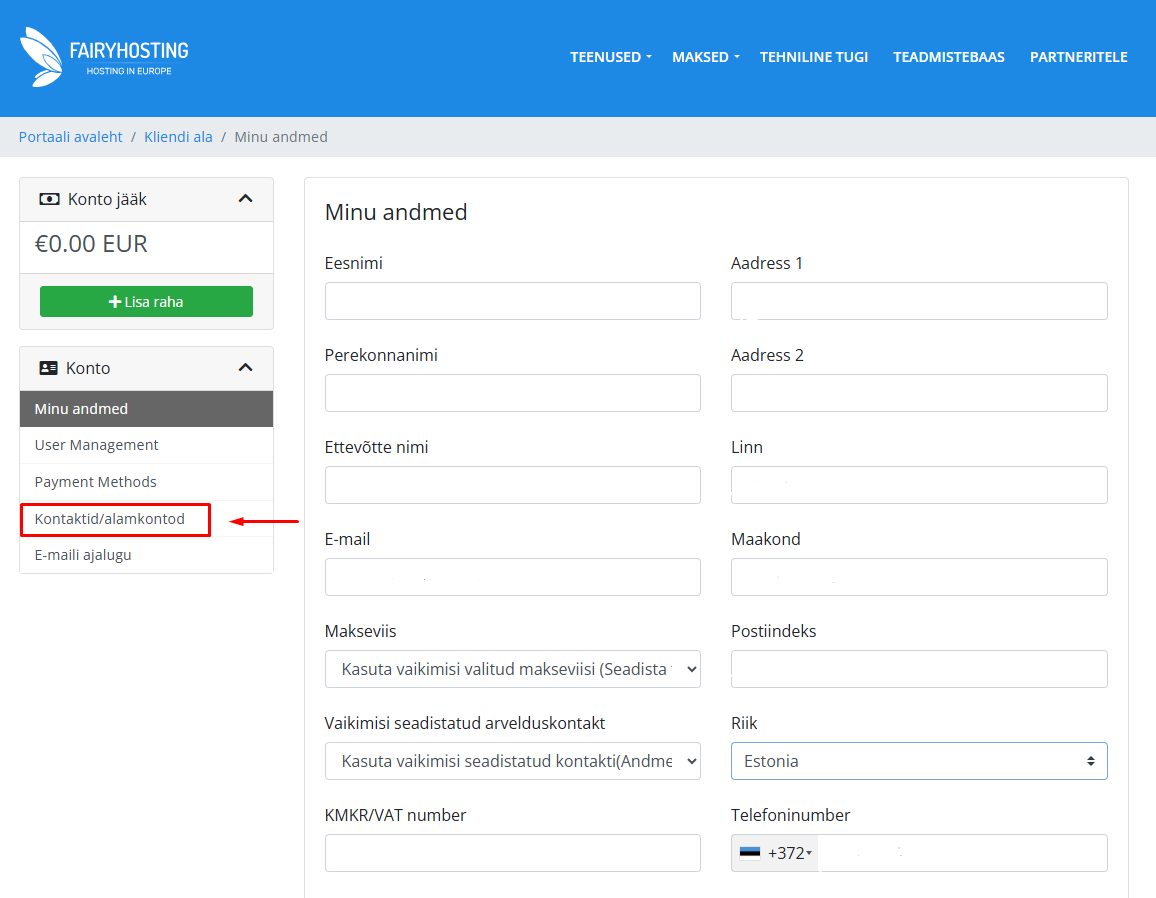
Task: Click the Perekonnanimi input field
Action: [x=512, y=393]
